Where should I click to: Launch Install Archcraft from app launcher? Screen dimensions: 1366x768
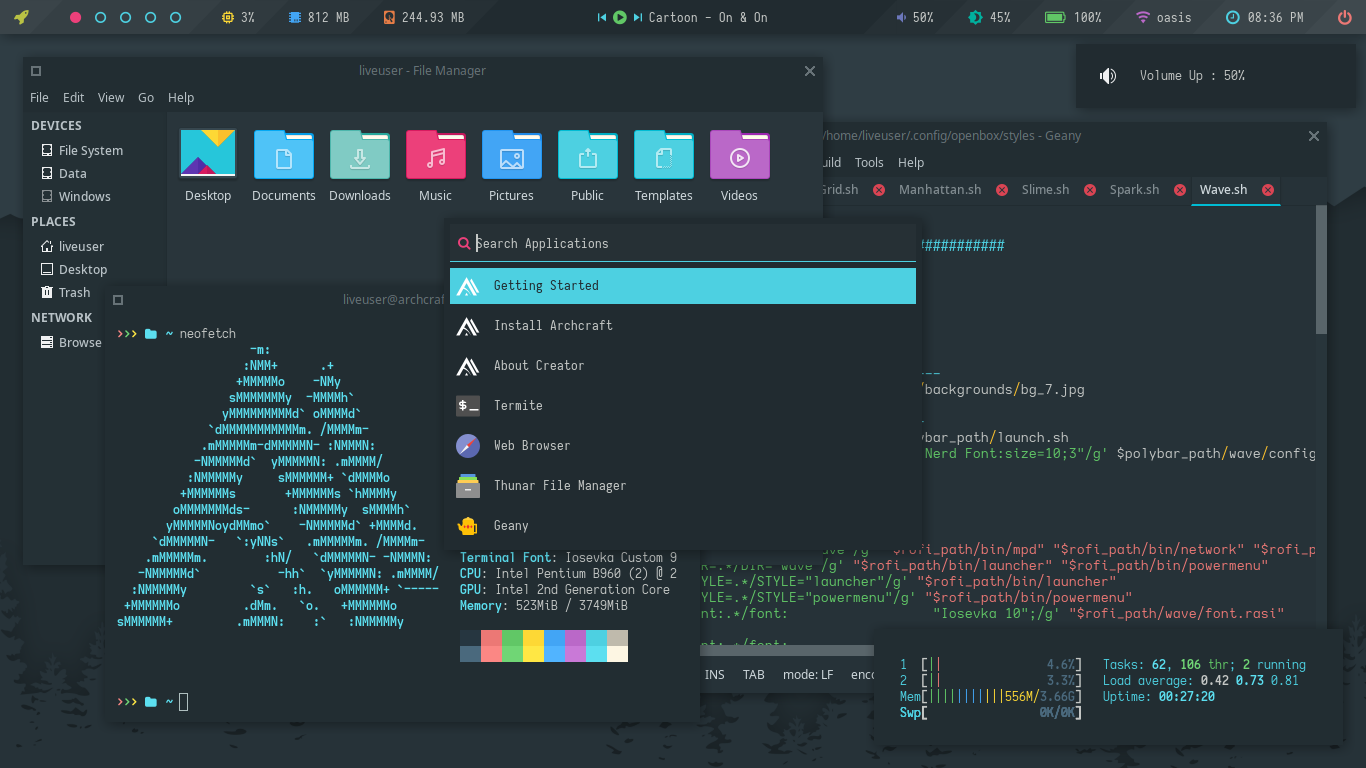683,326
